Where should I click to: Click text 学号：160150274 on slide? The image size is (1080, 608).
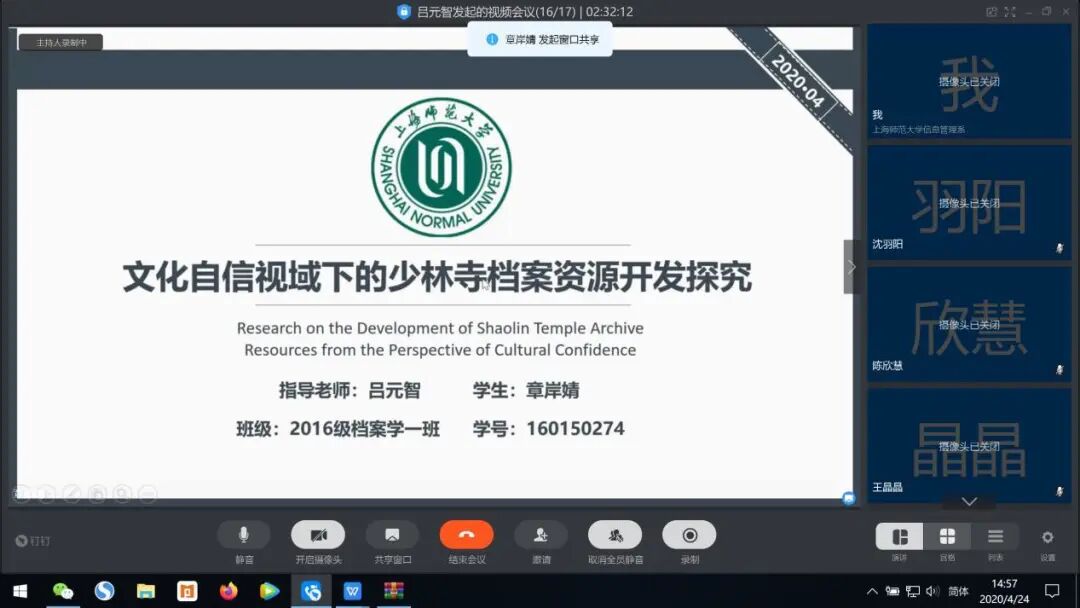tap(548, 428)
